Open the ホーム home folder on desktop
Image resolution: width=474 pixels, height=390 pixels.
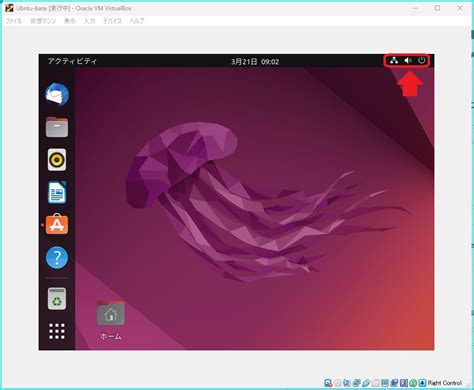[x=111, y=320]
